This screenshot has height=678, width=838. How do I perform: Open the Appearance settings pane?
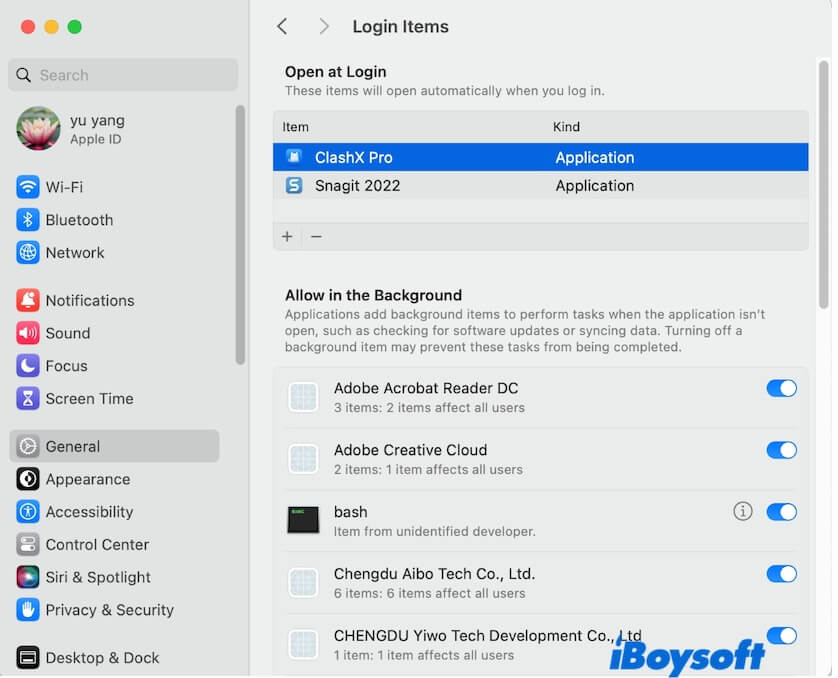87,479
